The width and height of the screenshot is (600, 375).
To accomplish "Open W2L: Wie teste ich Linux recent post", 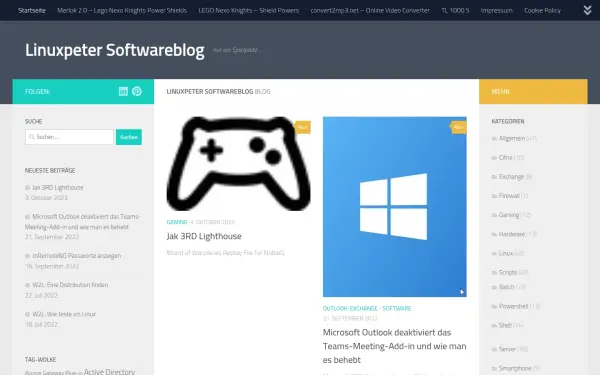I will tap(64, 314).
